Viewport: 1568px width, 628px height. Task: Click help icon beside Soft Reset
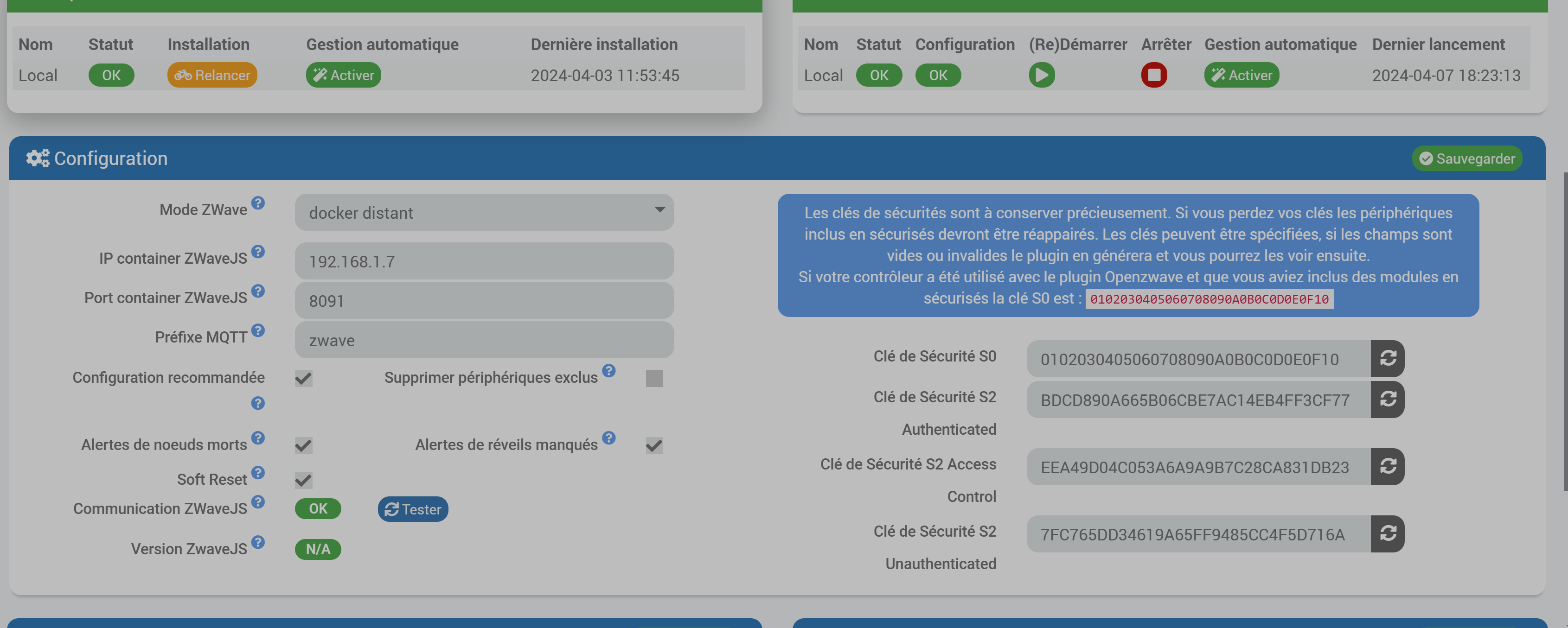point(258,472)
